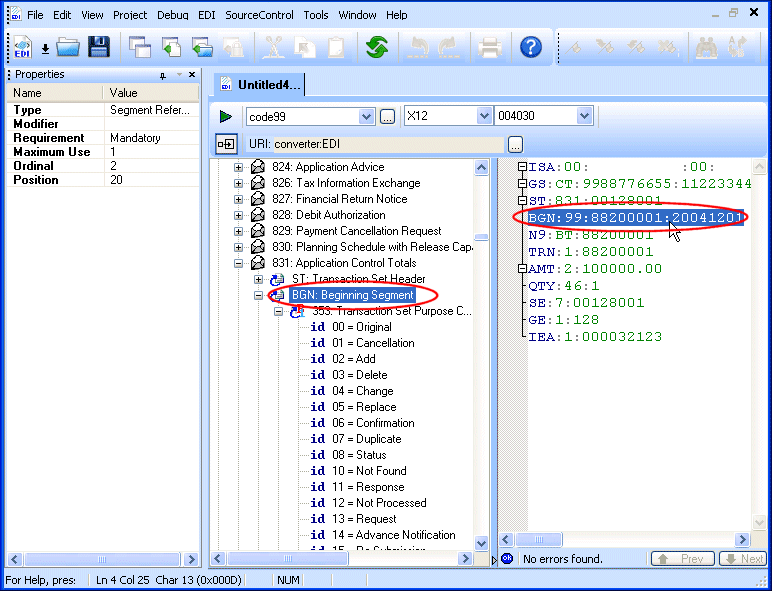Screen dimensions: 772x591
Task: Expand the 824: Application Advice tree node
Action: click(x=239, y=167)
